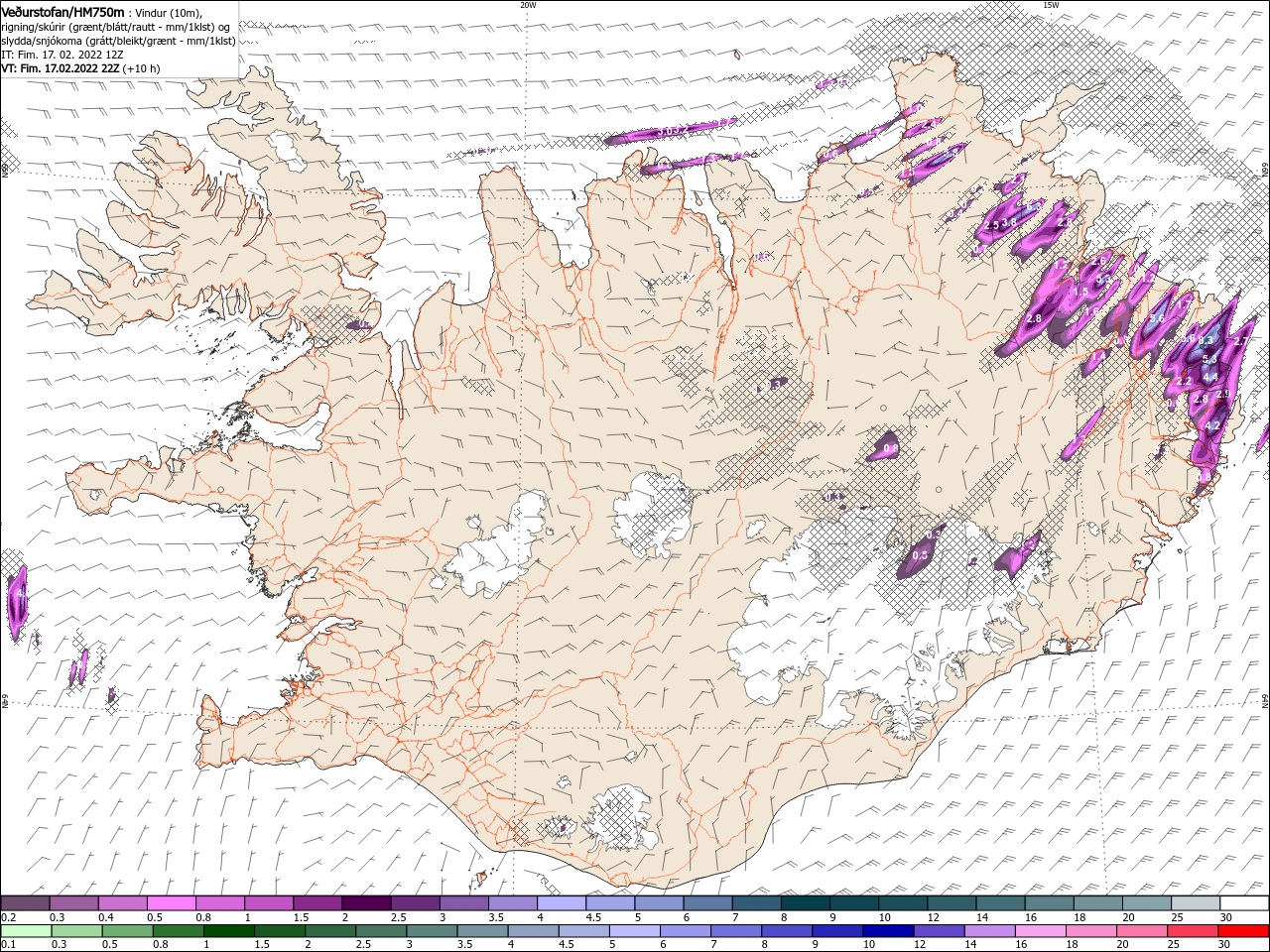Pick the pale green 0.1 swatch in lower legend
This screenshot has width=1270, height=952.
25,932
